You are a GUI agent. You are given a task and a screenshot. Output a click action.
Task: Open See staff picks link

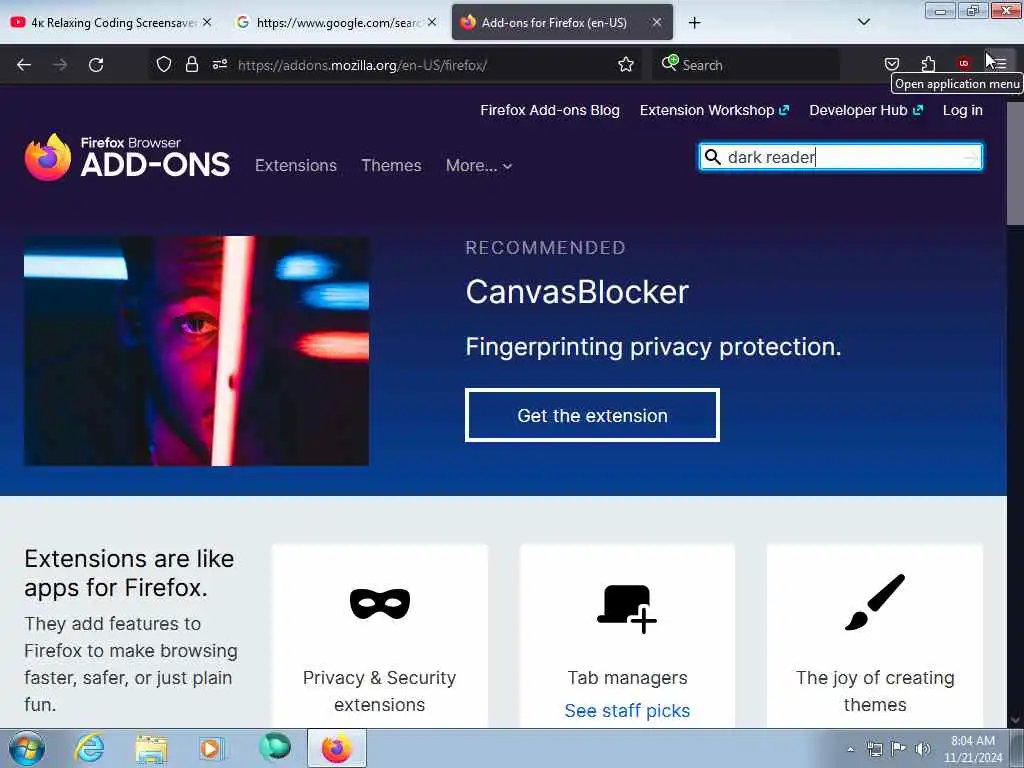tap(627, 711)
